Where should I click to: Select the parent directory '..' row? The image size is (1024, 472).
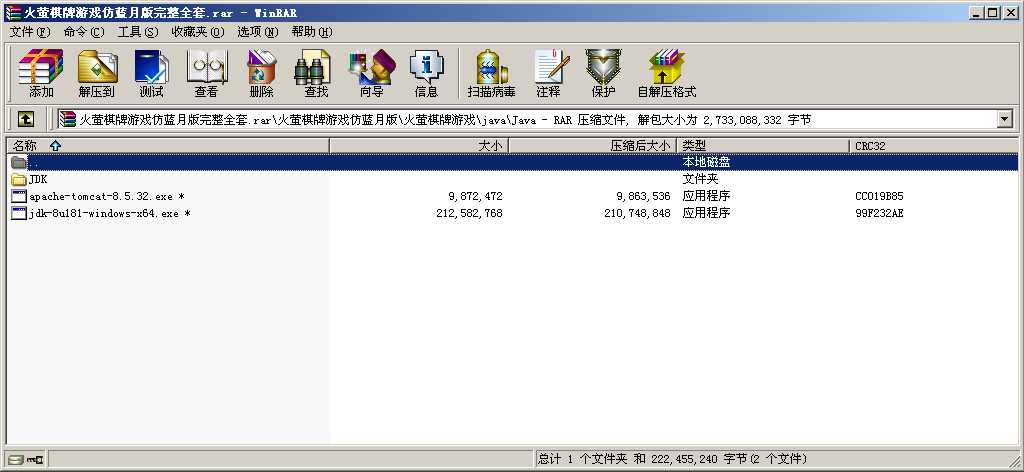(x=512, y=162)
